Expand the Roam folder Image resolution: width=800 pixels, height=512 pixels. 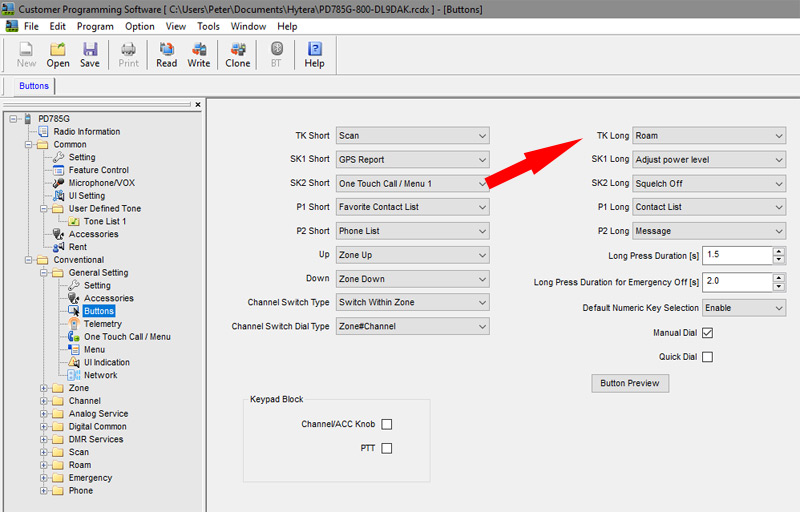[44, 465]
